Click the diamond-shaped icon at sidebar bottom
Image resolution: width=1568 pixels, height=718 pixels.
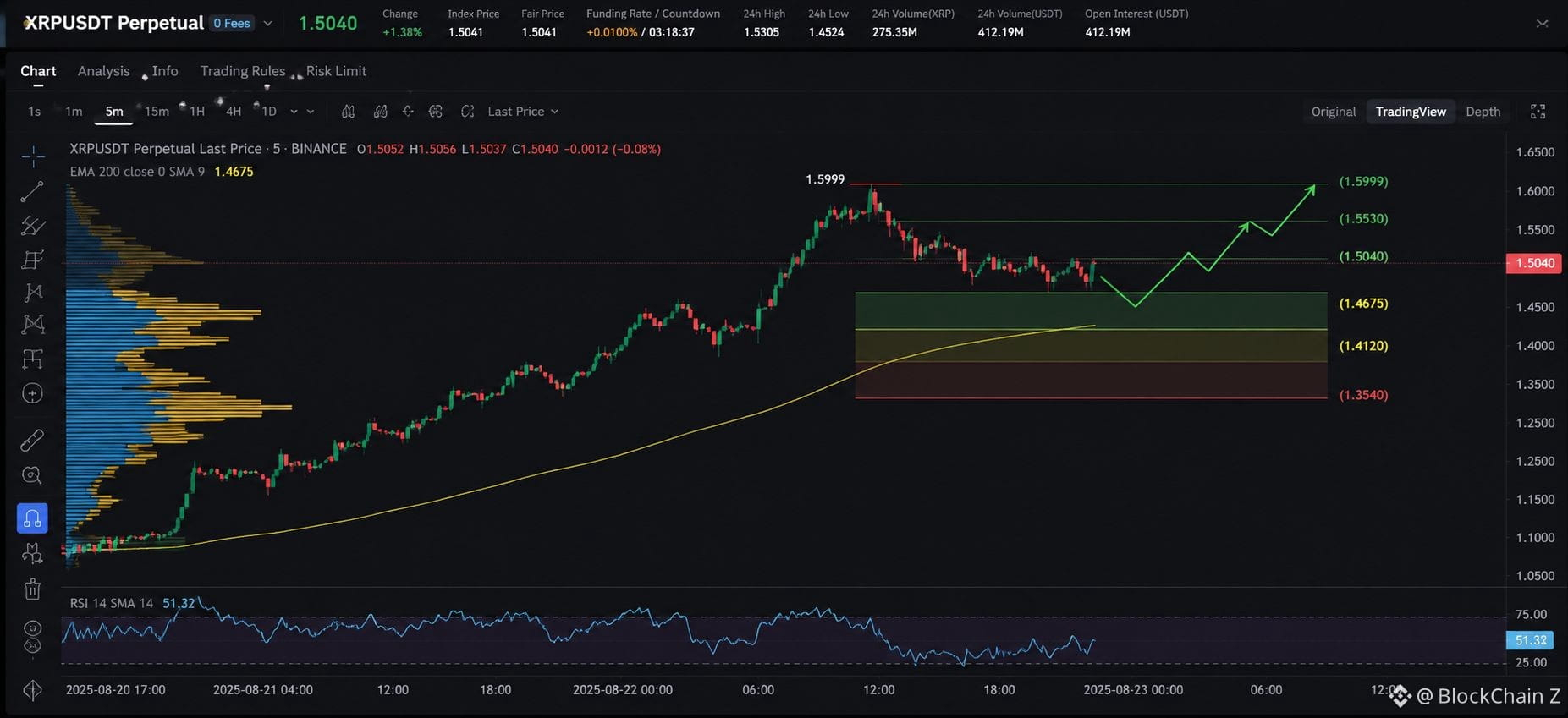pos(32,690)
